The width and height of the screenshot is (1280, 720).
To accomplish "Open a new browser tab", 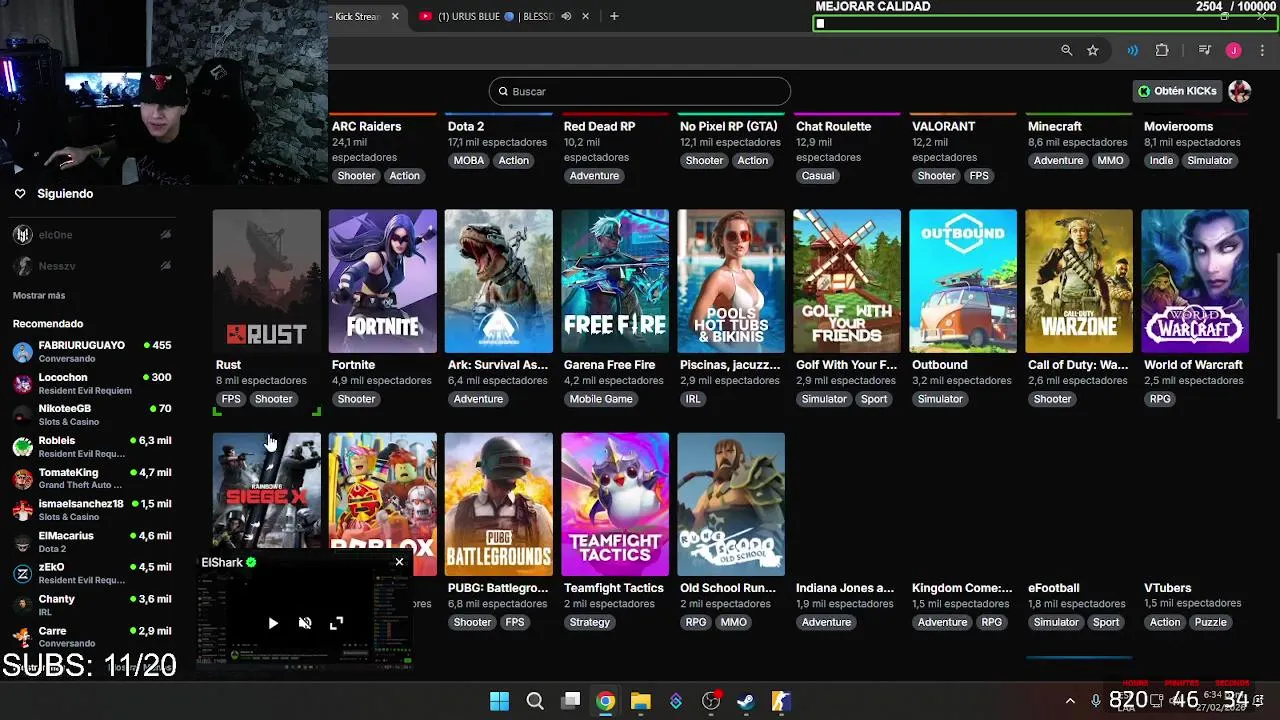I will [x=614, y=16].
